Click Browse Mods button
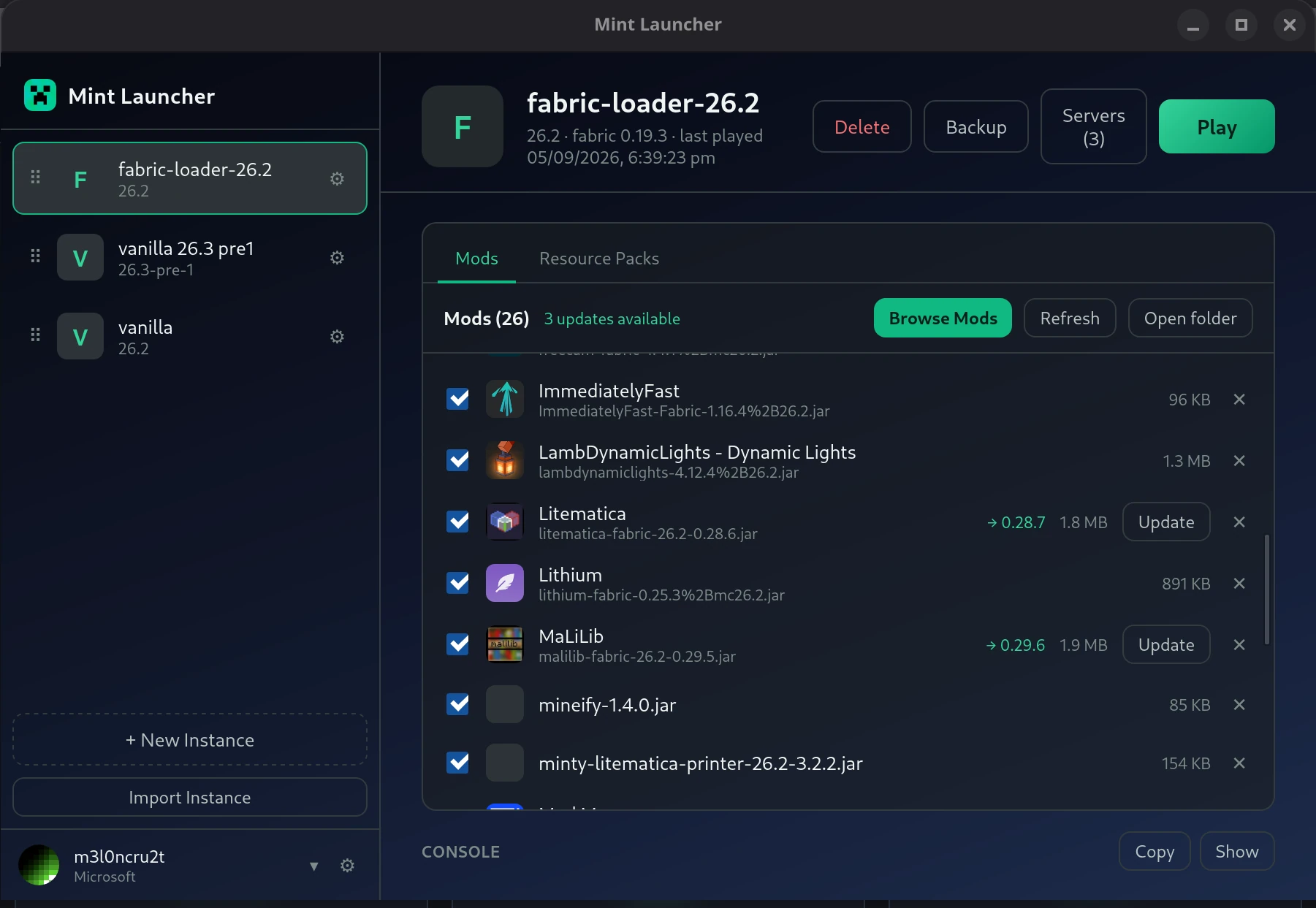 coord(943,318)
